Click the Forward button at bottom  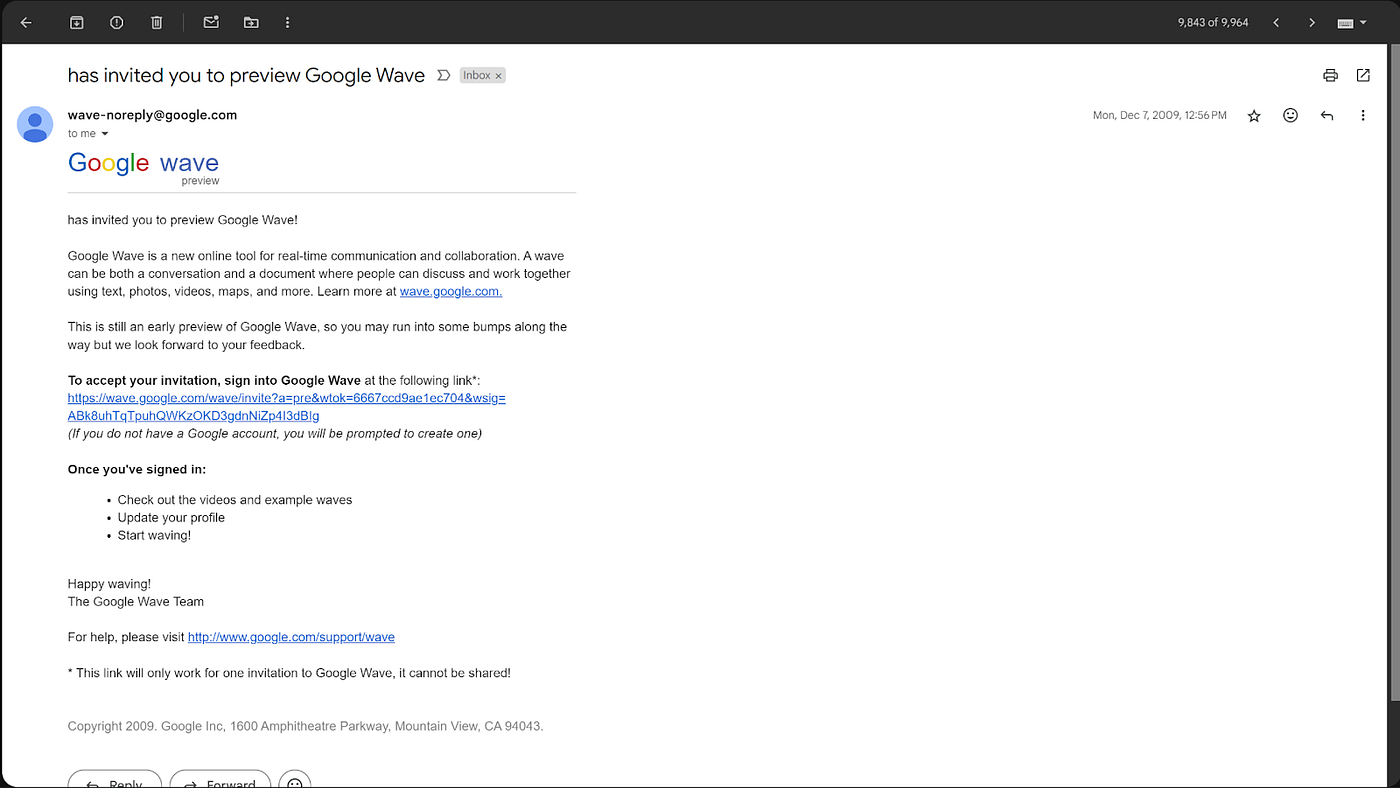[x=220, y=779]
